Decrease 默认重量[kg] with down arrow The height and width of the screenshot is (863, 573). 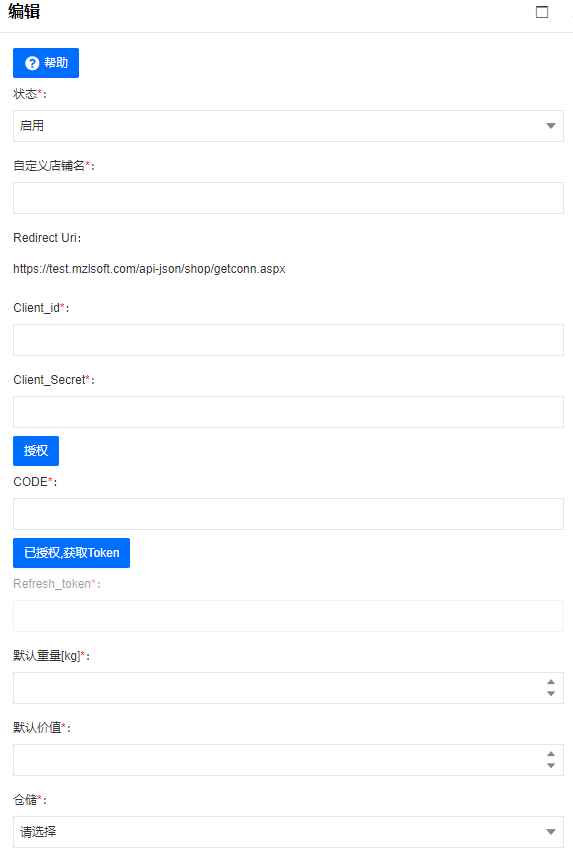pyautogui.click(x=551, y=693)
